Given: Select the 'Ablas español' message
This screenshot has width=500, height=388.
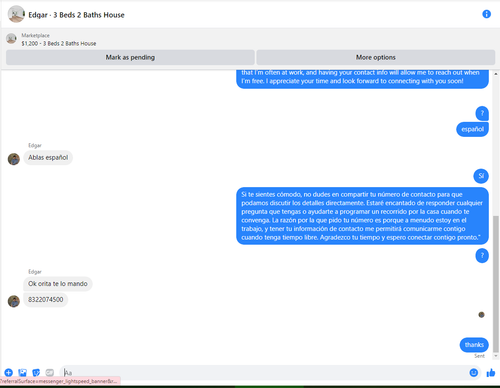Looking at the screenshot, I should [48, 157].
